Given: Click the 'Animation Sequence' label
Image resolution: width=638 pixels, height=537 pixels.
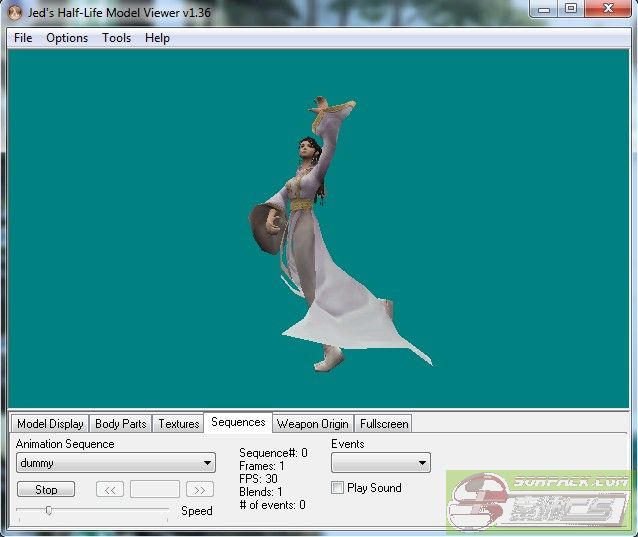Looking at the screenshot, I should tap(65, 444).
